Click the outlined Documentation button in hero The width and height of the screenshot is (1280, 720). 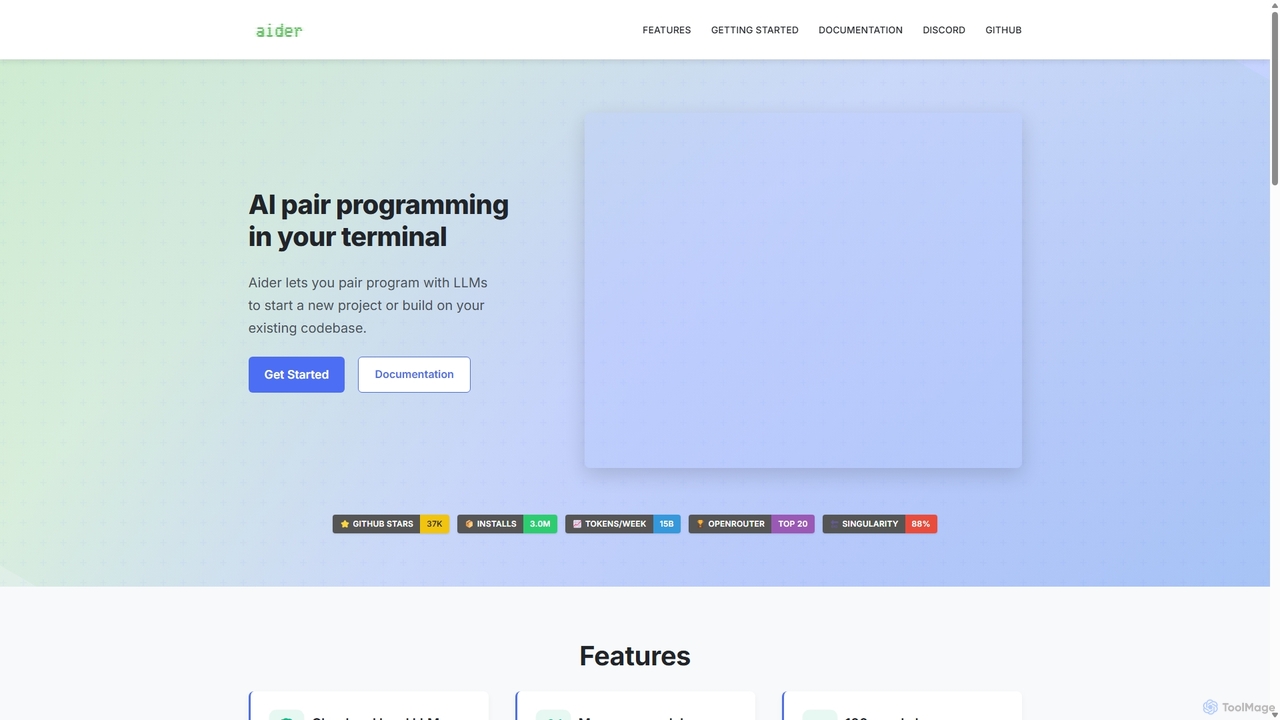click(414, 375)
